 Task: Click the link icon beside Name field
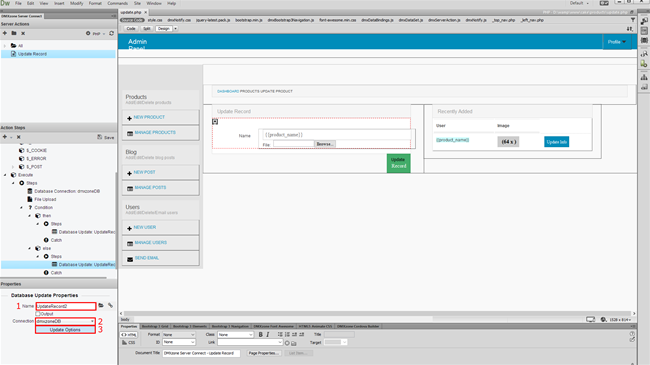pyautogui.click(x=110, y=306)
